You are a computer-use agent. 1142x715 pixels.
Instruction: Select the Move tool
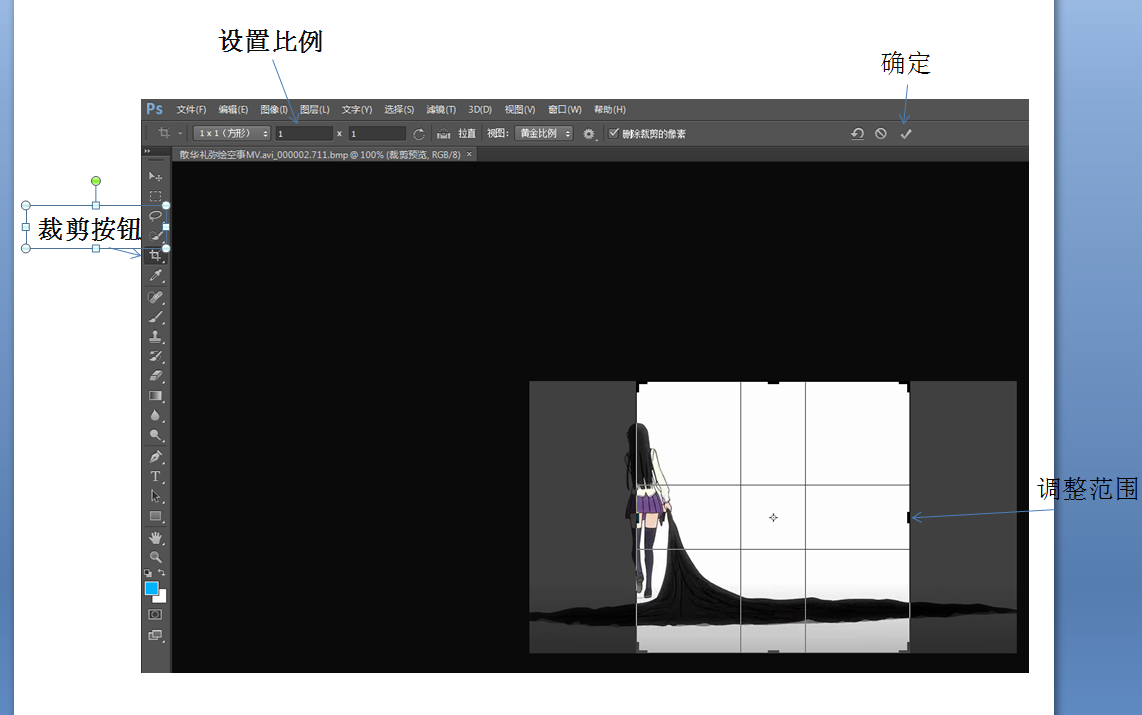[155, 176]
